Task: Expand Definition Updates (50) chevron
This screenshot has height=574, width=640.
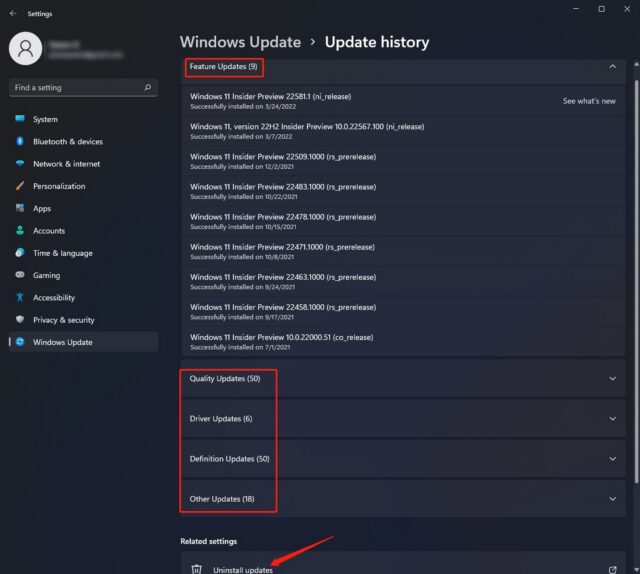Action: click(612, 458)
